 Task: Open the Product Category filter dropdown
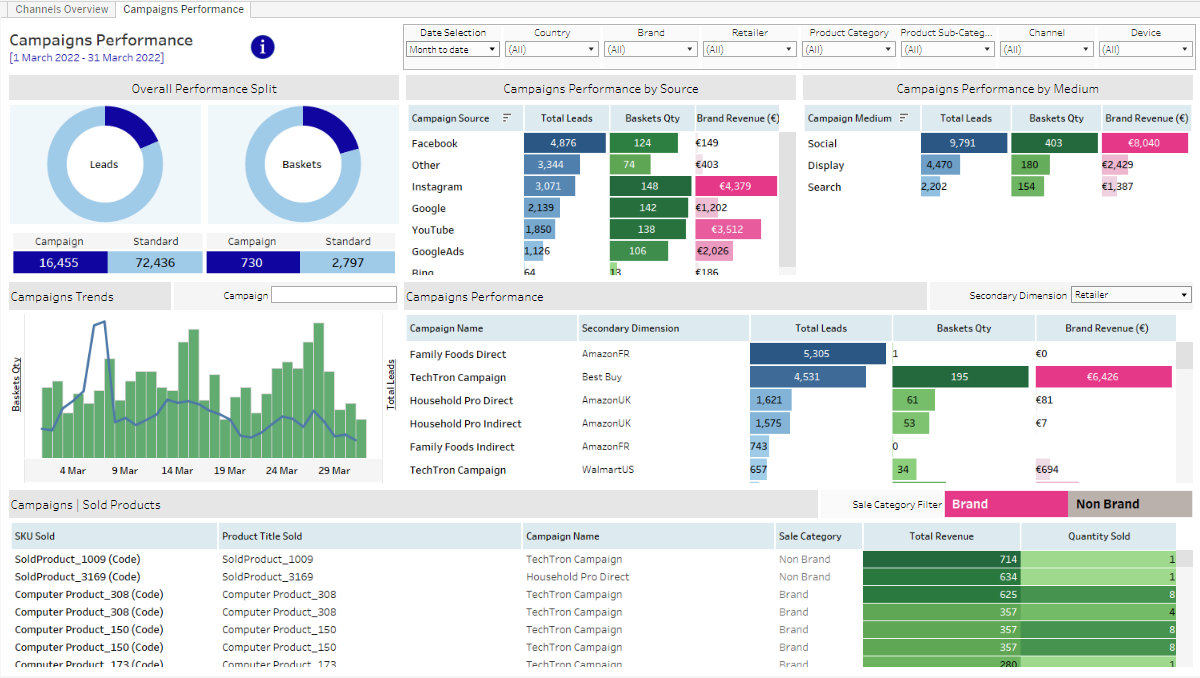[849, 49]
